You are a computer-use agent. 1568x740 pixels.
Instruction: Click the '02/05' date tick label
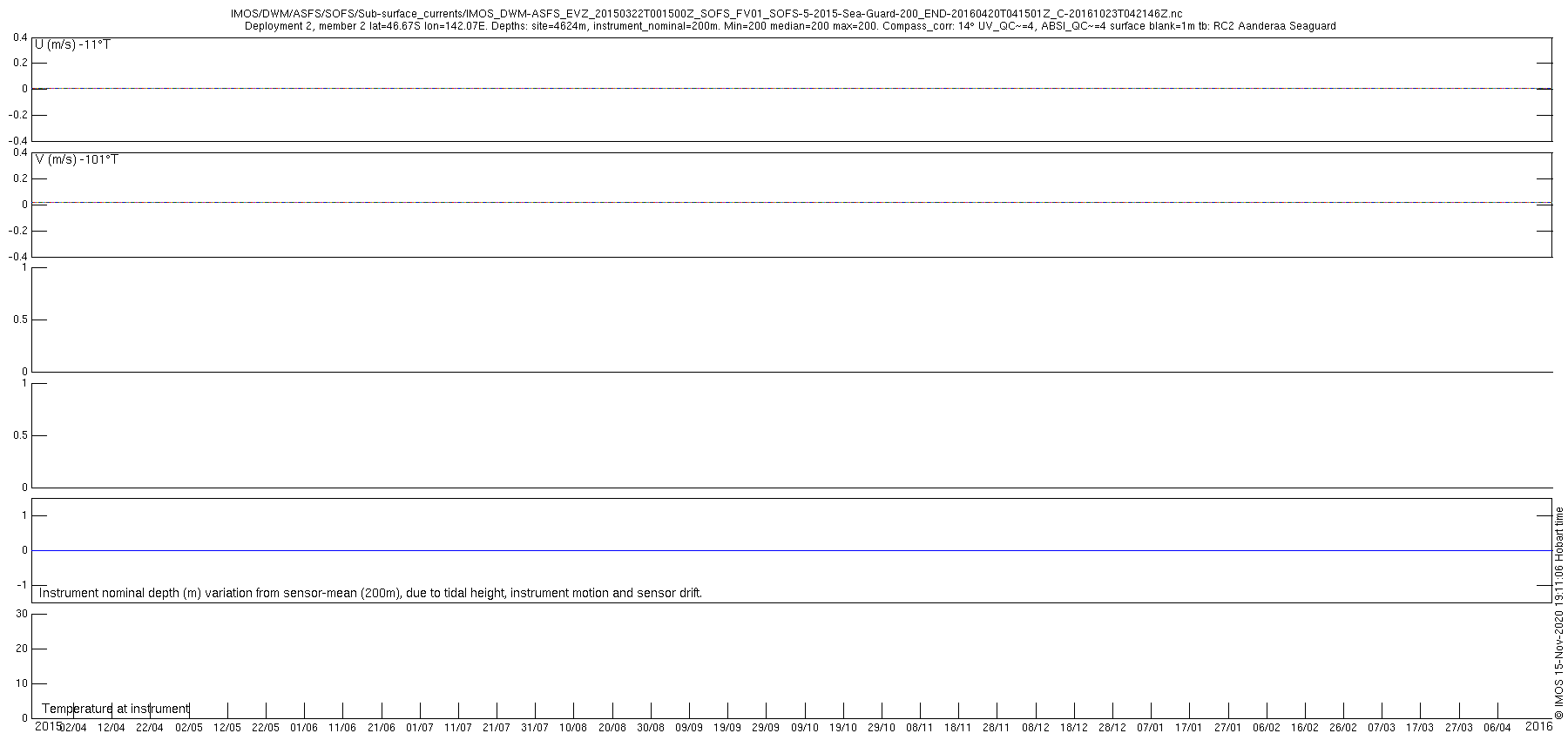pyautogui.click(x=189, y=728)
